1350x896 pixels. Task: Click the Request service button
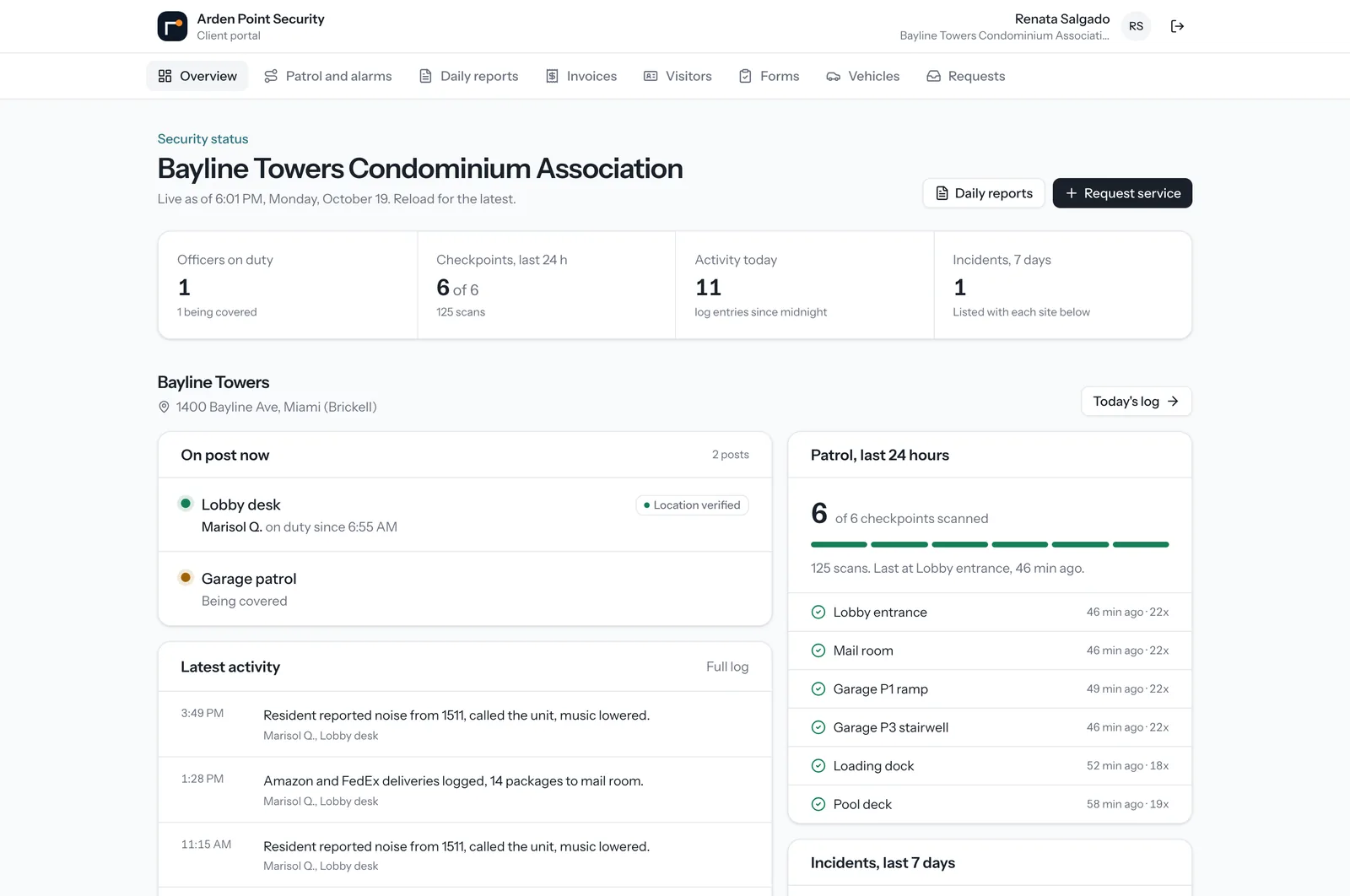point(1122,193)
